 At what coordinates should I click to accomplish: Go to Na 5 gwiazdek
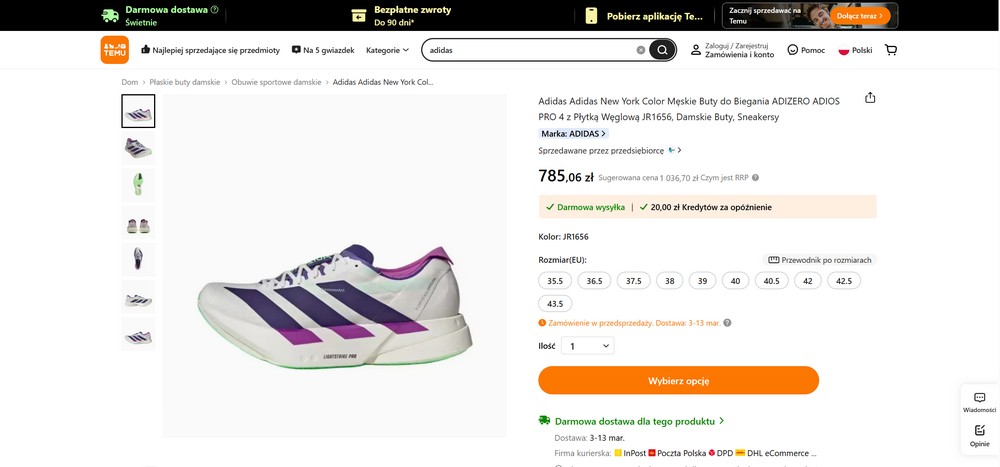[324, 50]
